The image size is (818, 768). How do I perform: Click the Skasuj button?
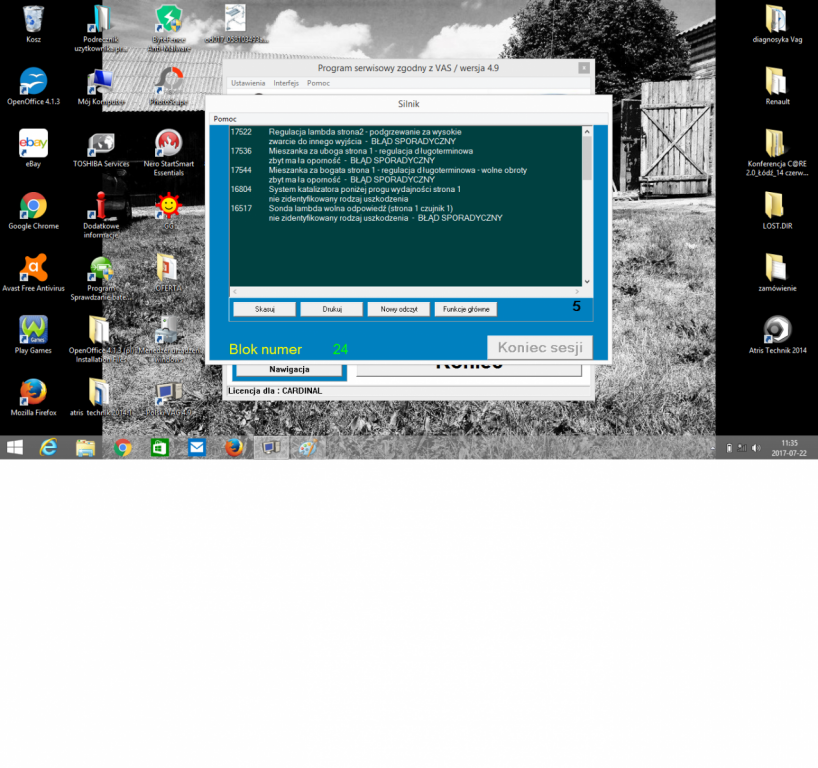tap(264, 309)
